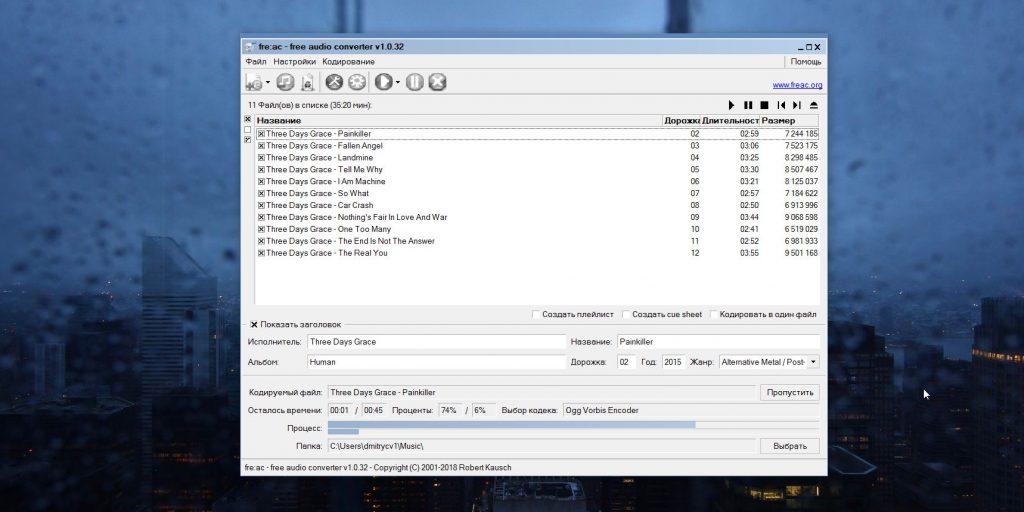Click the Название field containing Painkiller
Screen dimensions: 1024x512
pyautogui.click(x=718, y=342)
